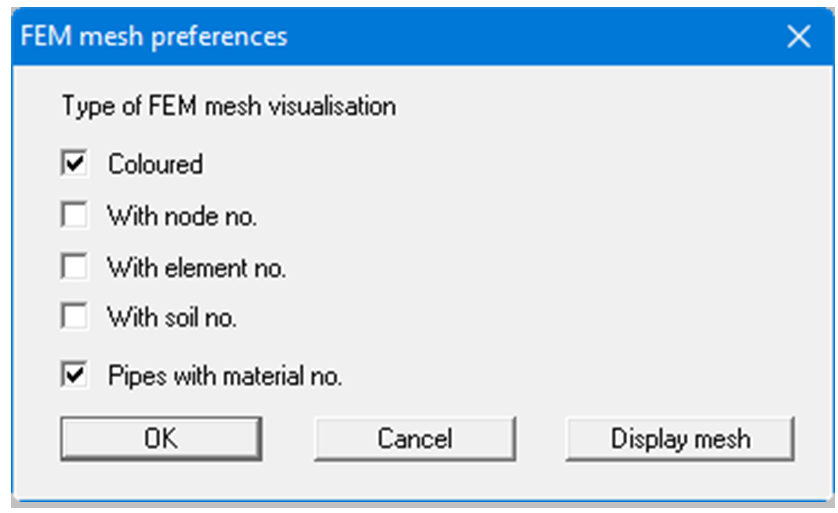Click empty space between OK and Cancel
This screenshot has width=838, height=513.
tap(288, 438)
